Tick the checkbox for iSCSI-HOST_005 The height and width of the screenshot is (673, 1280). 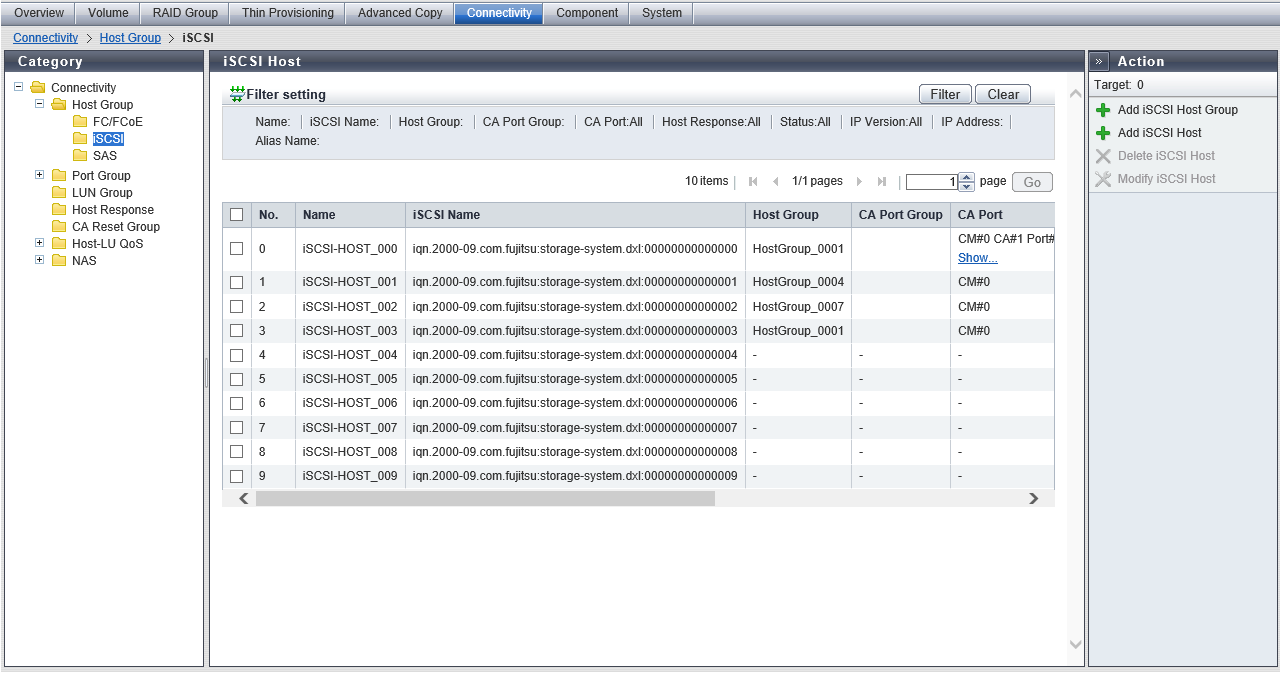click(x=237, y=379)
